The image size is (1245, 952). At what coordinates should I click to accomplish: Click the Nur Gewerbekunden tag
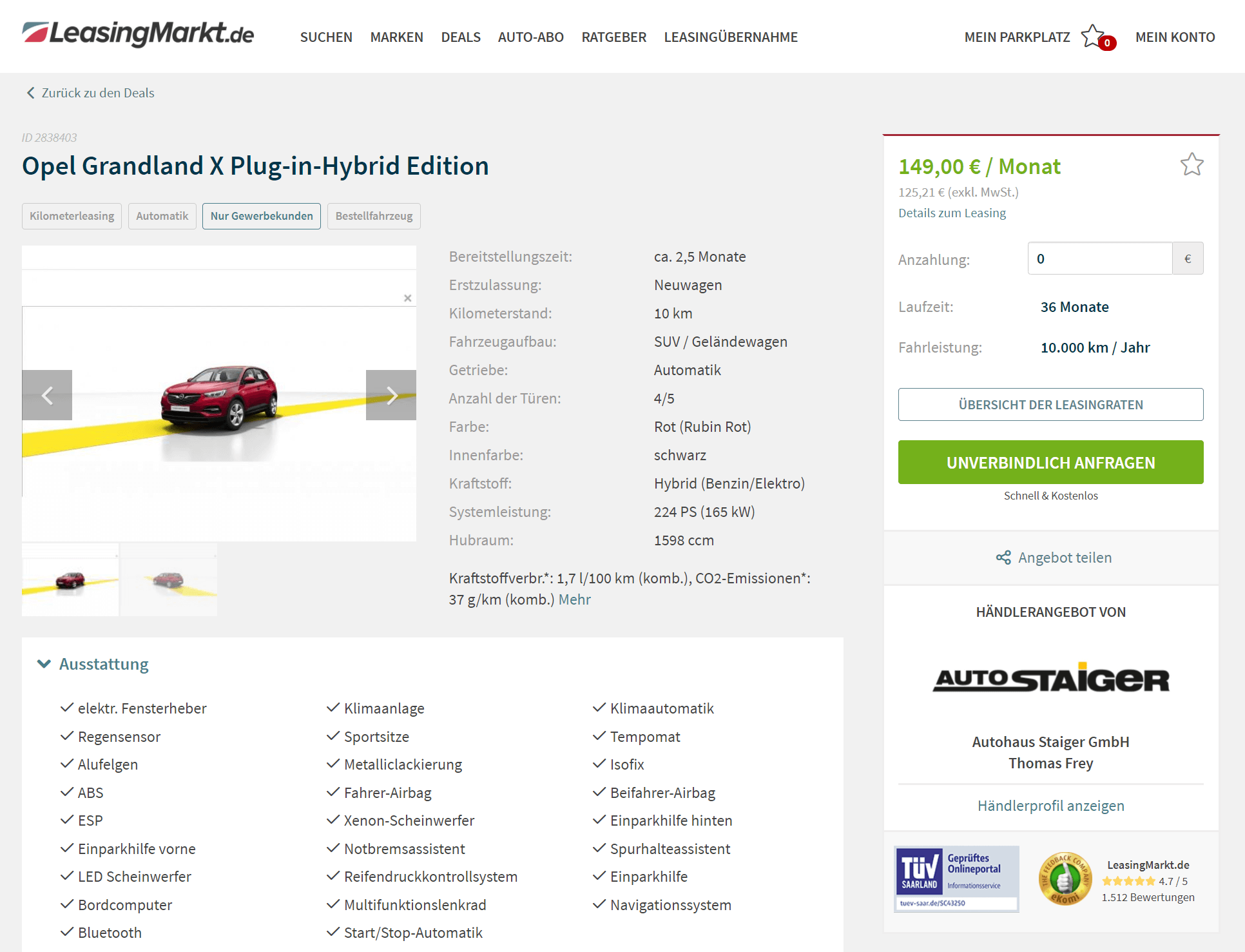pyautogui.click(x=262, y=216)
